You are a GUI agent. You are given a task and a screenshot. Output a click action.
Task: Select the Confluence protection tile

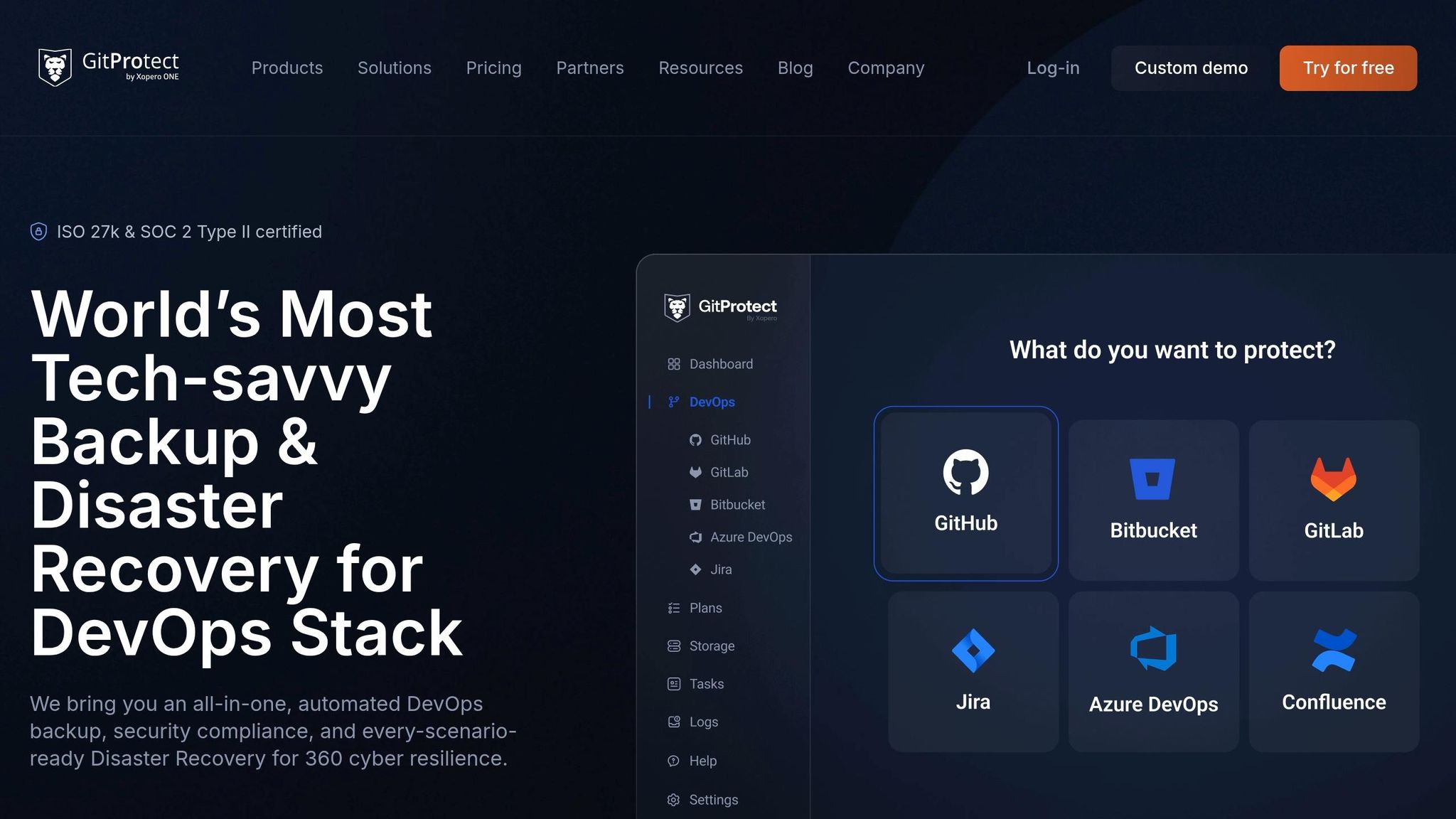coord(1334,670)
